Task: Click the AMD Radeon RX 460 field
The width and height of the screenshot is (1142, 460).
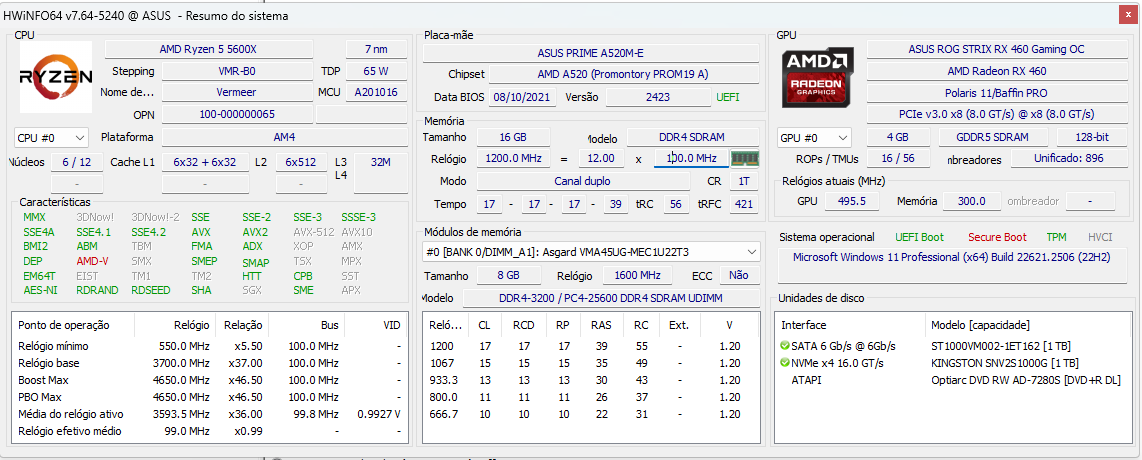Action: tap(996, 71)
